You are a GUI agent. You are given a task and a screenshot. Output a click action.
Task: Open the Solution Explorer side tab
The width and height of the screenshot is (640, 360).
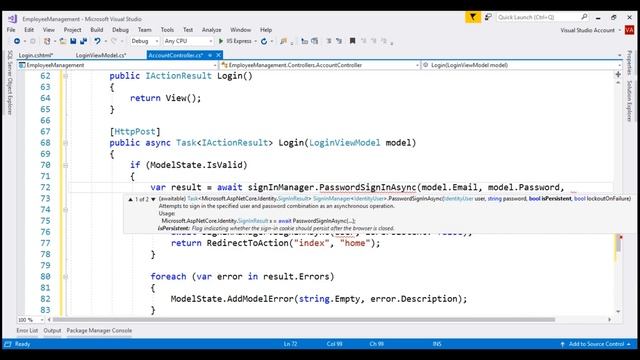point(629,101)
